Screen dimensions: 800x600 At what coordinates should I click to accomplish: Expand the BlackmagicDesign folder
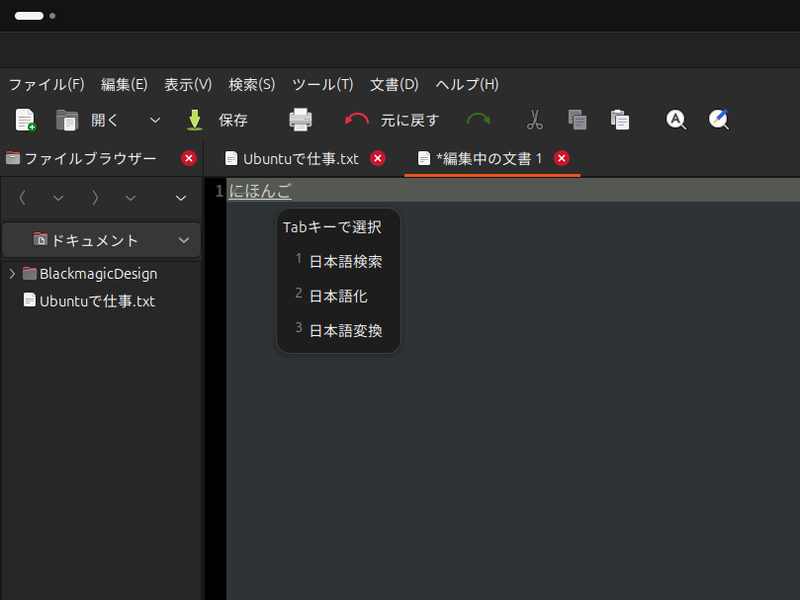pos(13,273)
